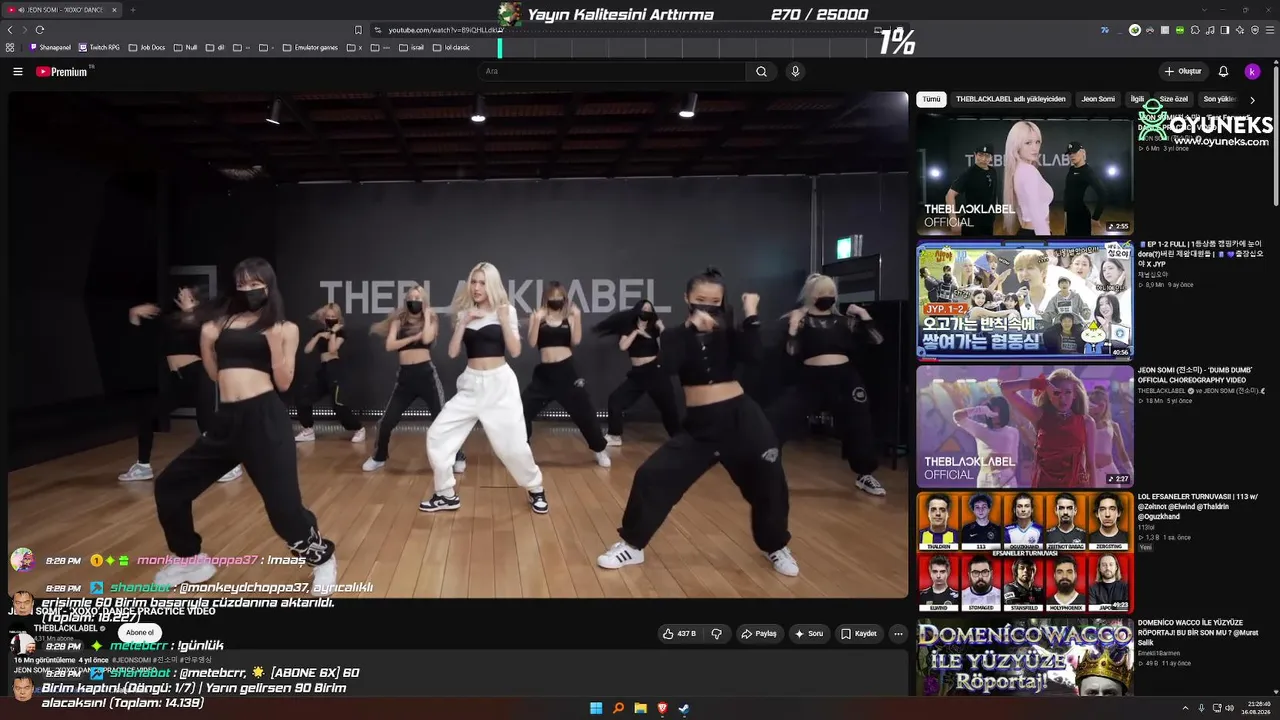Select the Tümü filter chip
The width and height of the screenshot is (1280, 720).
point(931,99)
